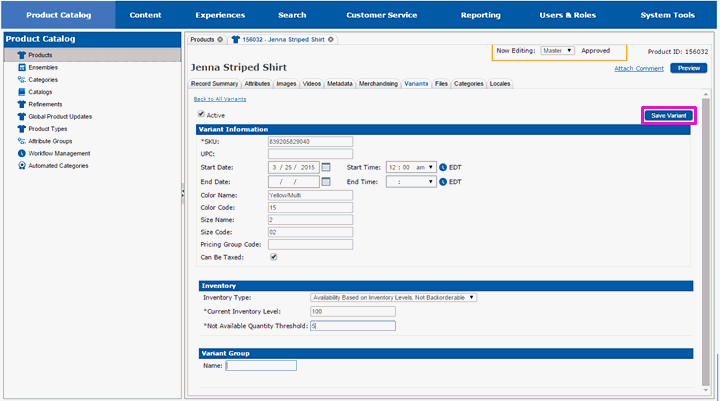Open the End Date calendar picker
This screenshot has width=720, height=401.
click(326, 182)
